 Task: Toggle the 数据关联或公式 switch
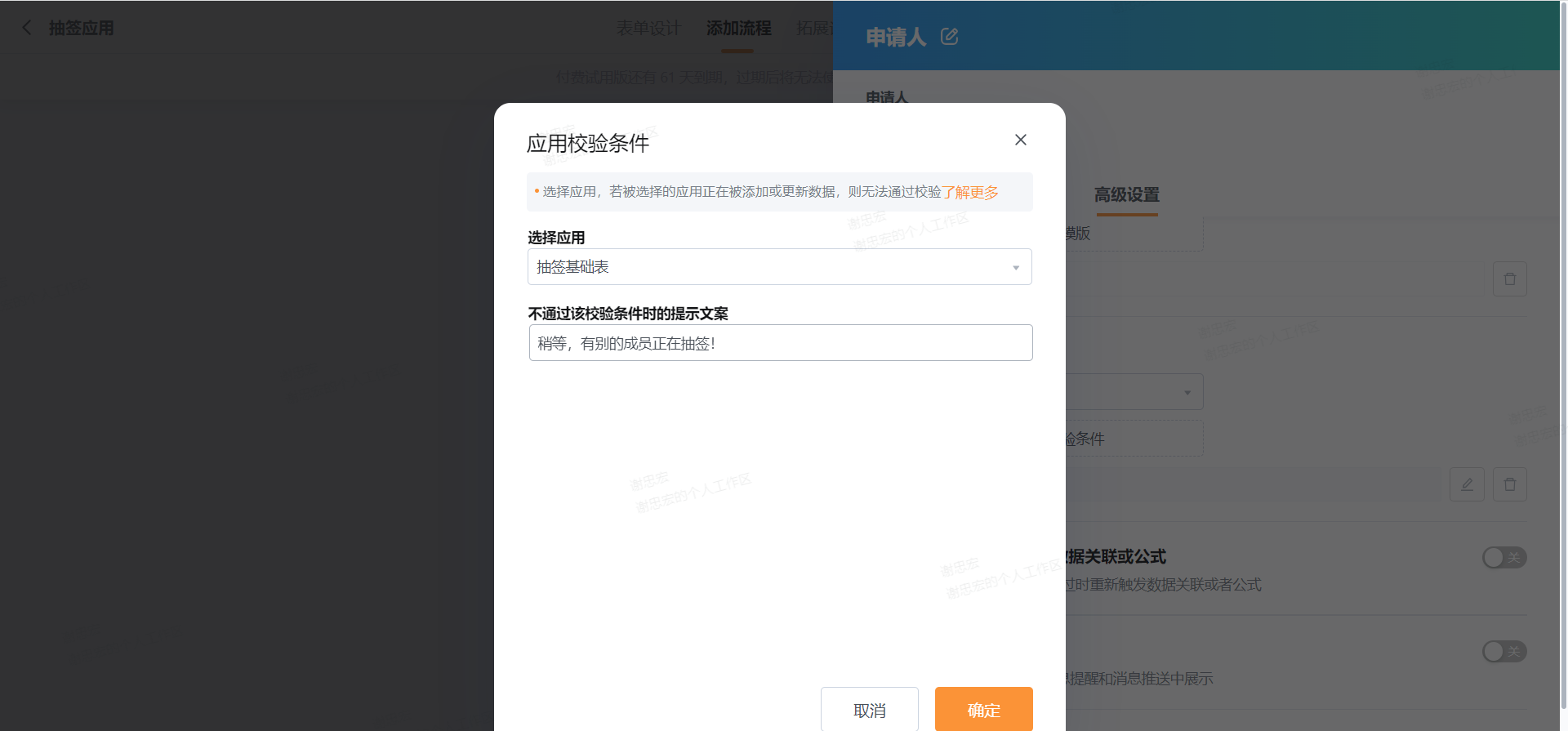pos(1504,558)
